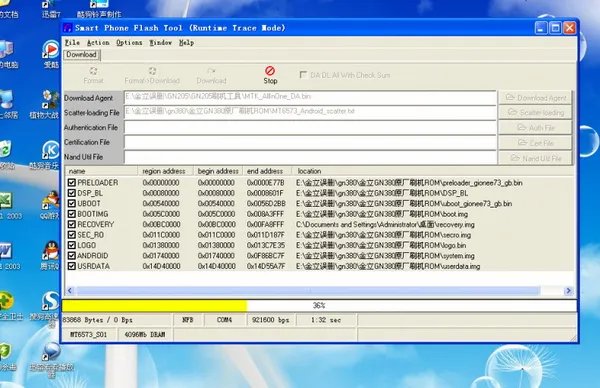This screenshot has height=388, width=600.
Task: Click the 'location' column header
Action: coord(432,171)
